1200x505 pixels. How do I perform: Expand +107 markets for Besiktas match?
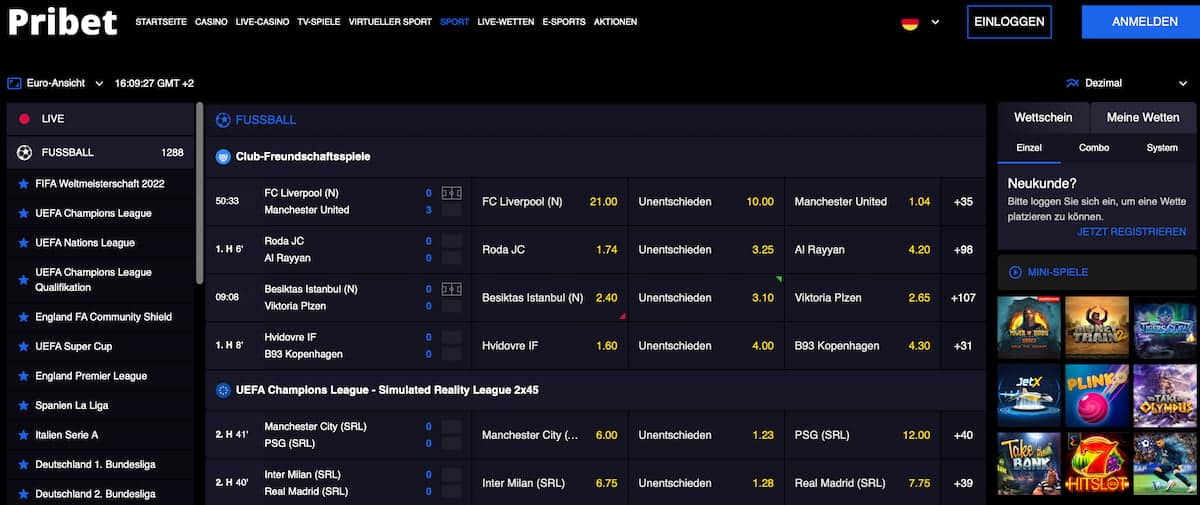[x=964, y=298]
